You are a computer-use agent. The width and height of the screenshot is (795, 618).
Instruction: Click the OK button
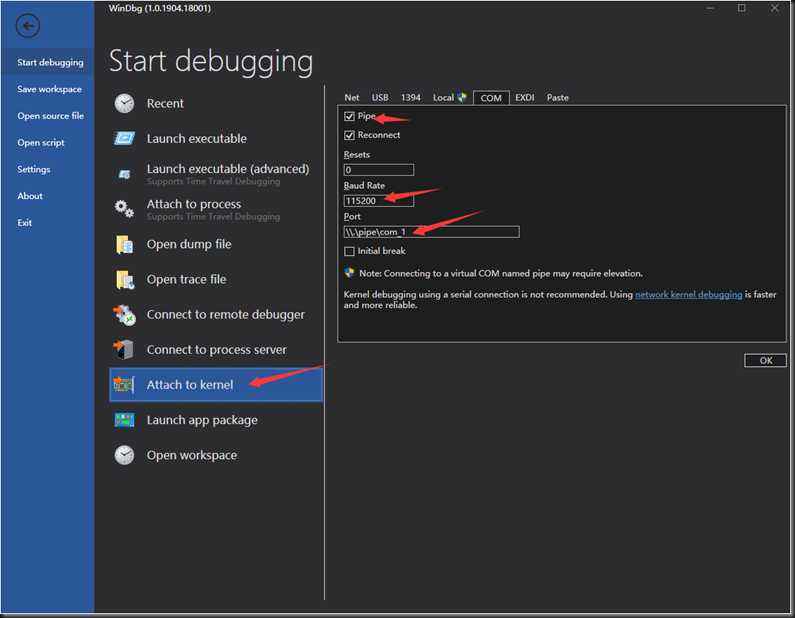(765, 360)
